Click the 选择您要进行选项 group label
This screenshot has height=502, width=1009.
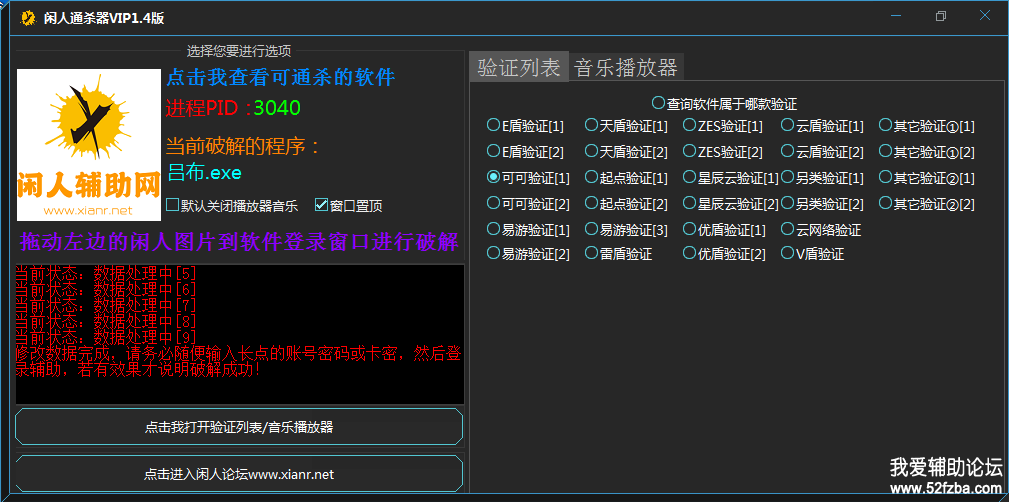[x=239, y=51]
